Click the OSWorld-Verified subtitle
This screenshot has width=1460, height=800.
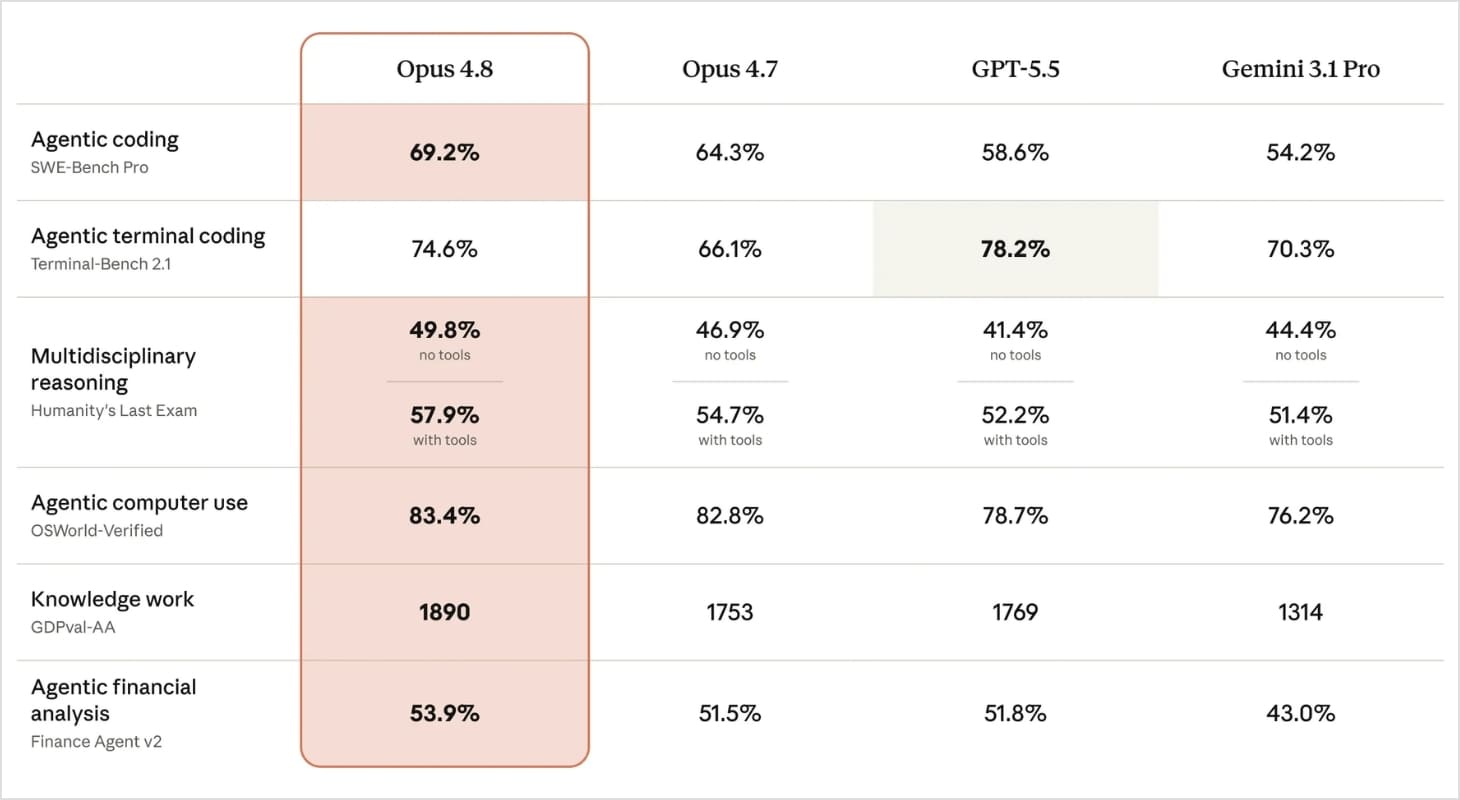point(97,531)
